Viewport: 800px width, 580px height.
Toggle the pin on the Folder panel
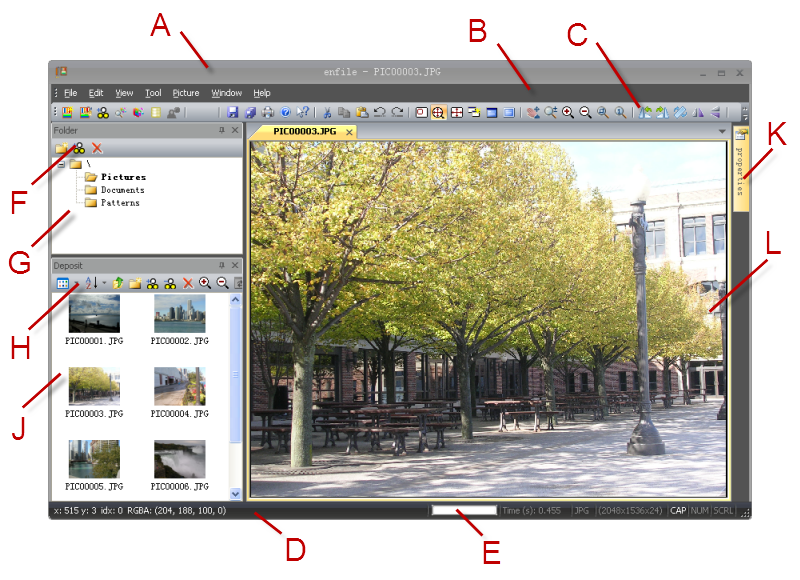point(222,131)
